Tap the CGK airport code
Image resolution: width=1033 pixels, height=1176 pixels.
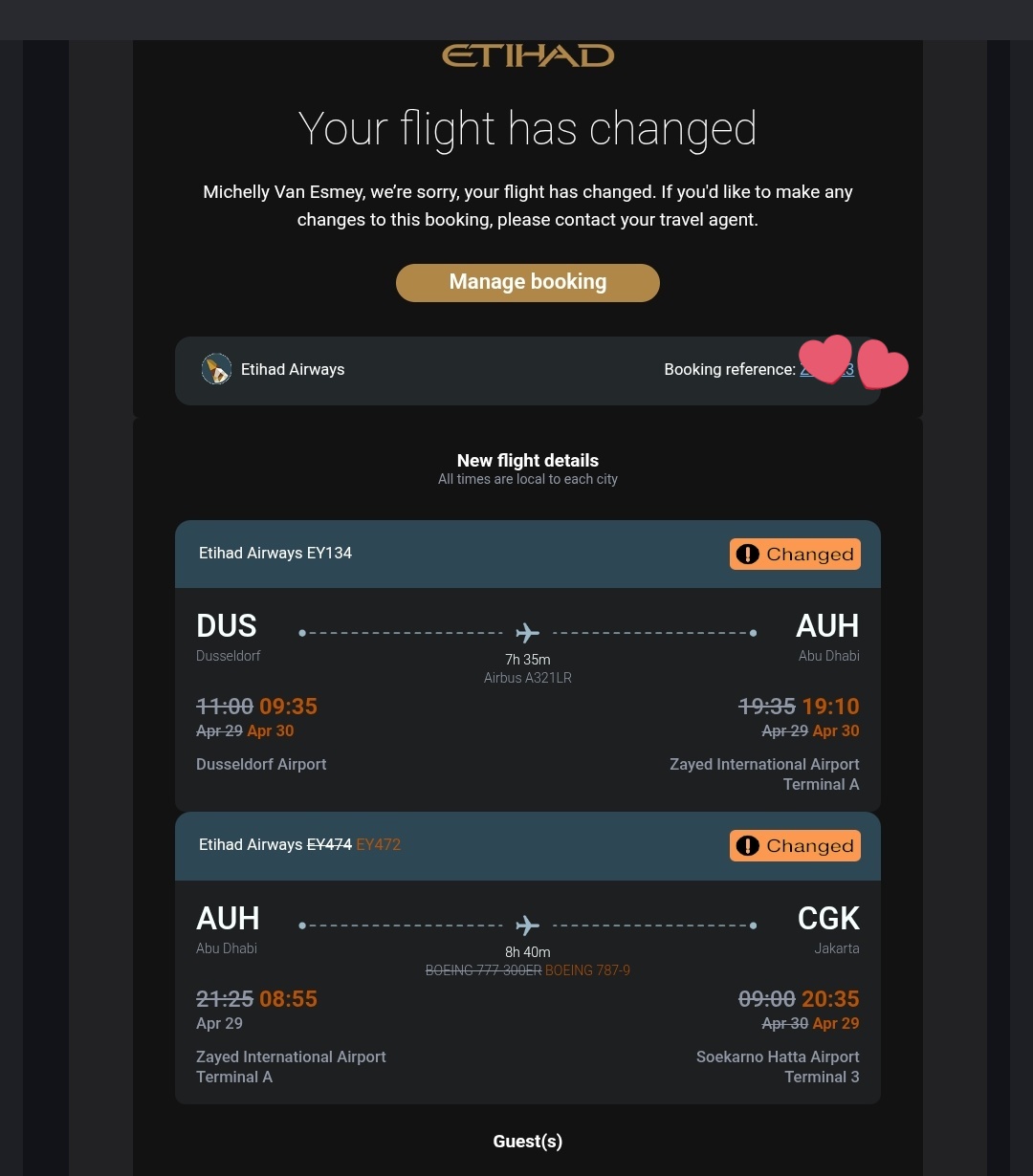coord(828,919)
